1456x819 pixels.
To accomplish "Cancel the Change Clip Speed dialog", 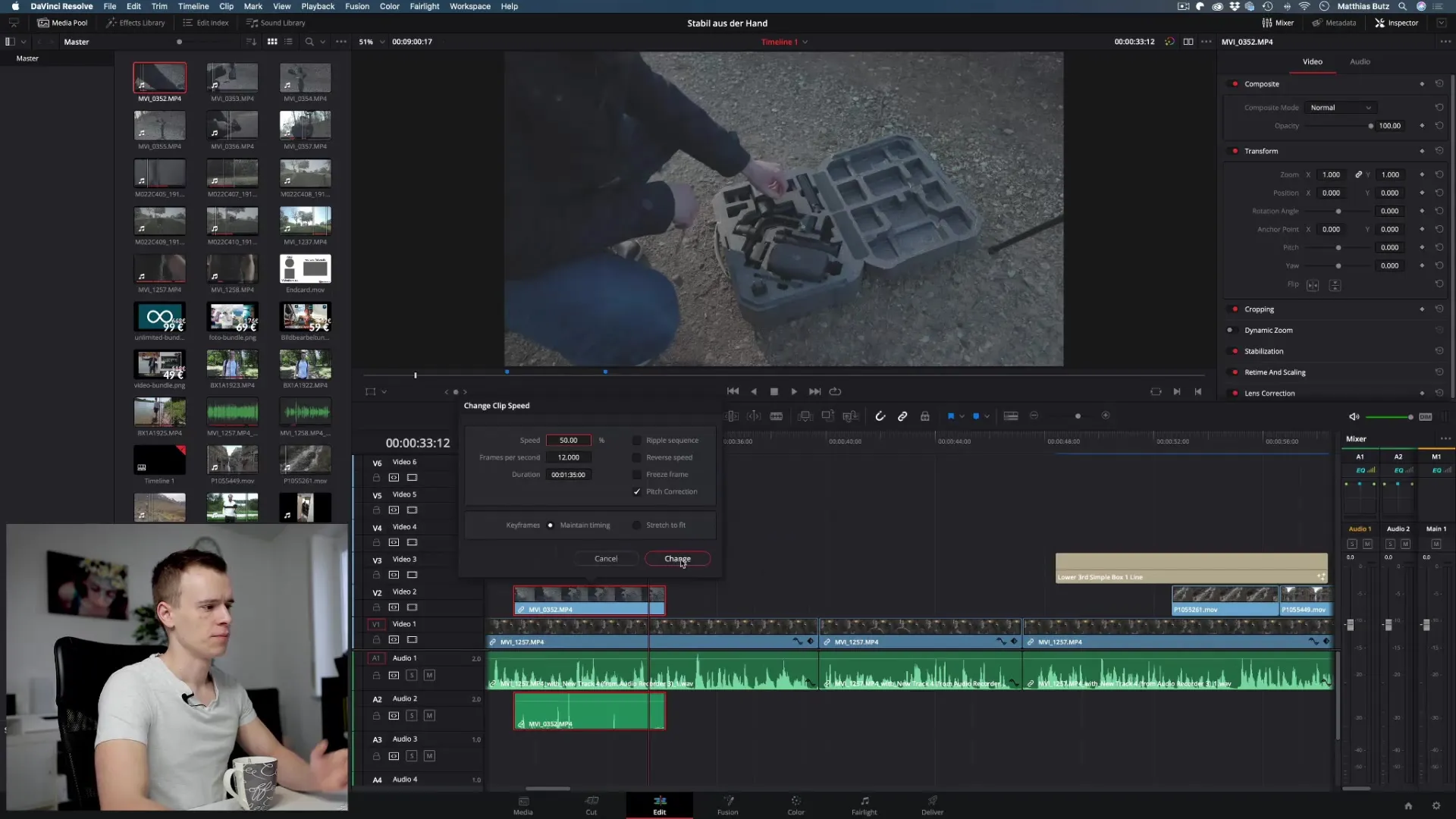I will tap(606, 559).
